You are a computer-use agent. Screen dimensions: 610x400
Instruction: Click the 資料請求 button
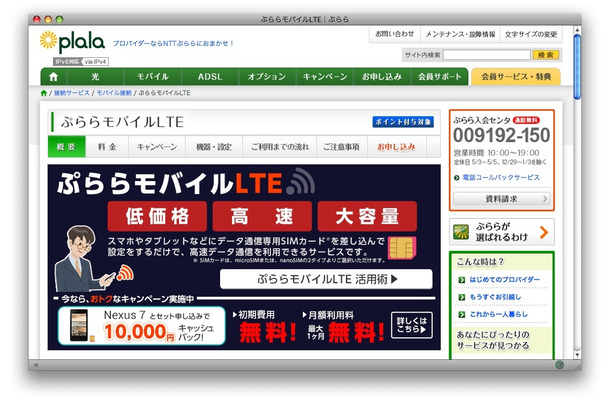[502, 199]
